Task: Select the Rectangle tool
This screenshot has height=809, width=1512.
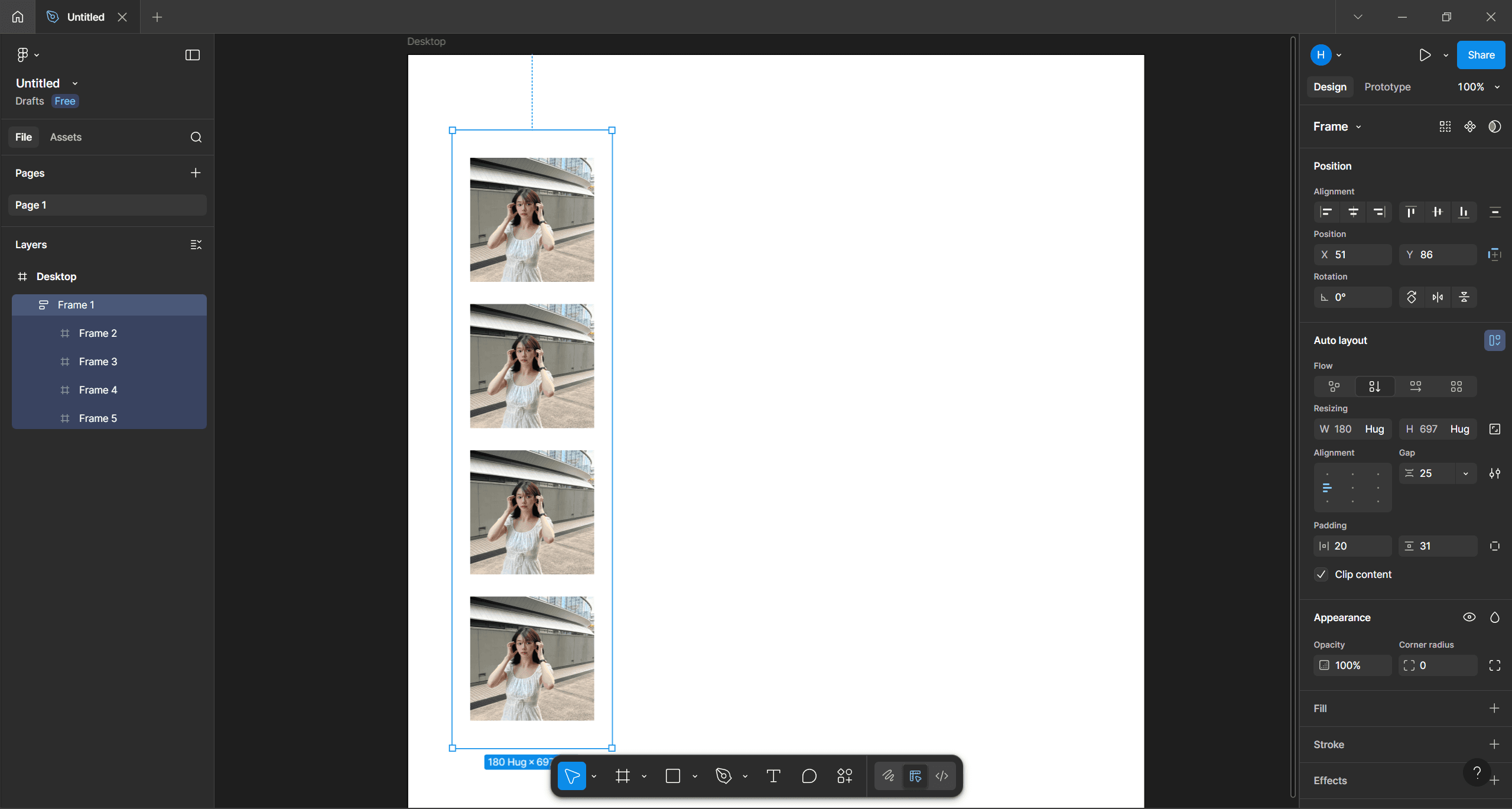Action: [674, 775]
